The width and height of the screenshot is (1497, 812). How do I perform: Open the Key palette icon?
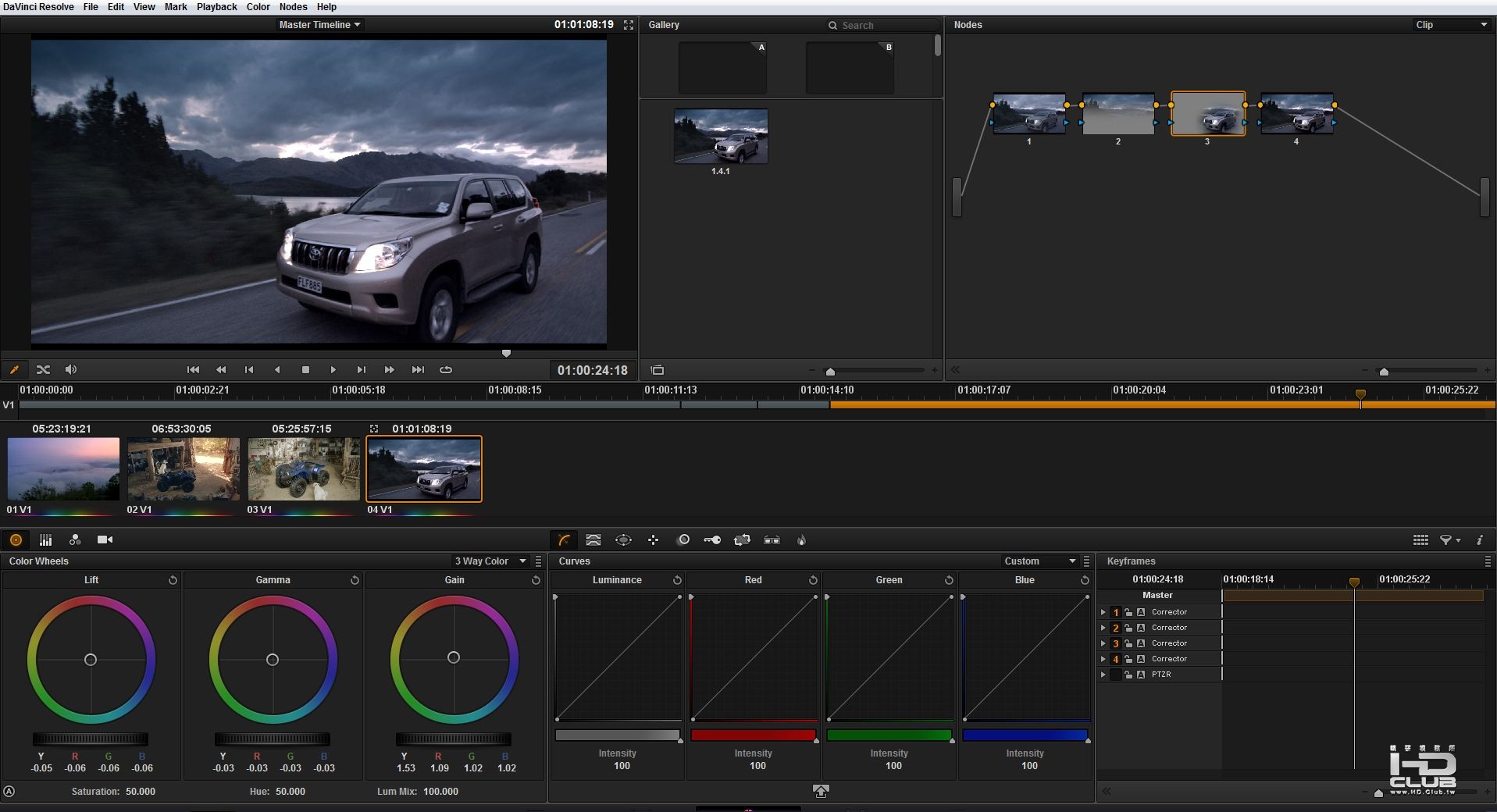tap(712, 540)
